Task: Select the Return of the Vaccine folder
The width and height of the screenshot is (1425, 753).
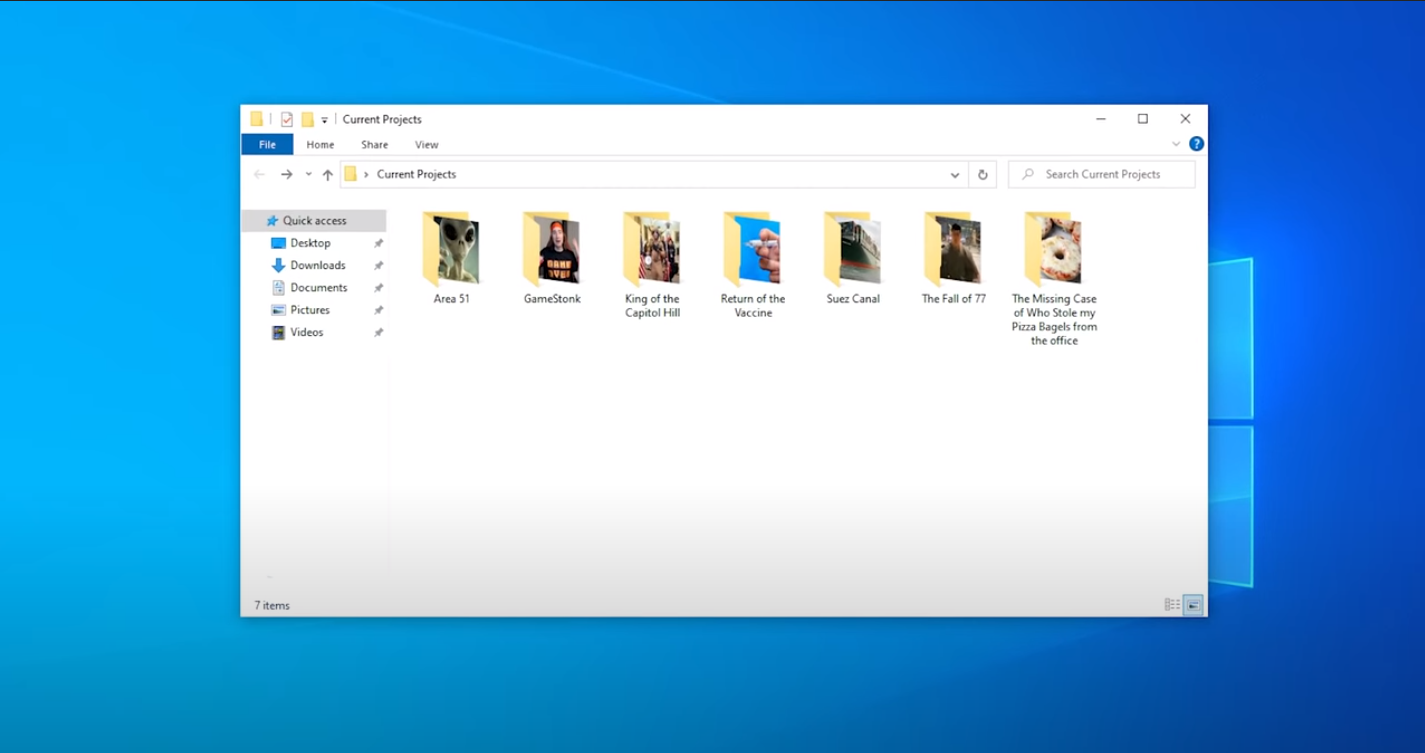Action: [x=752, y=265]
